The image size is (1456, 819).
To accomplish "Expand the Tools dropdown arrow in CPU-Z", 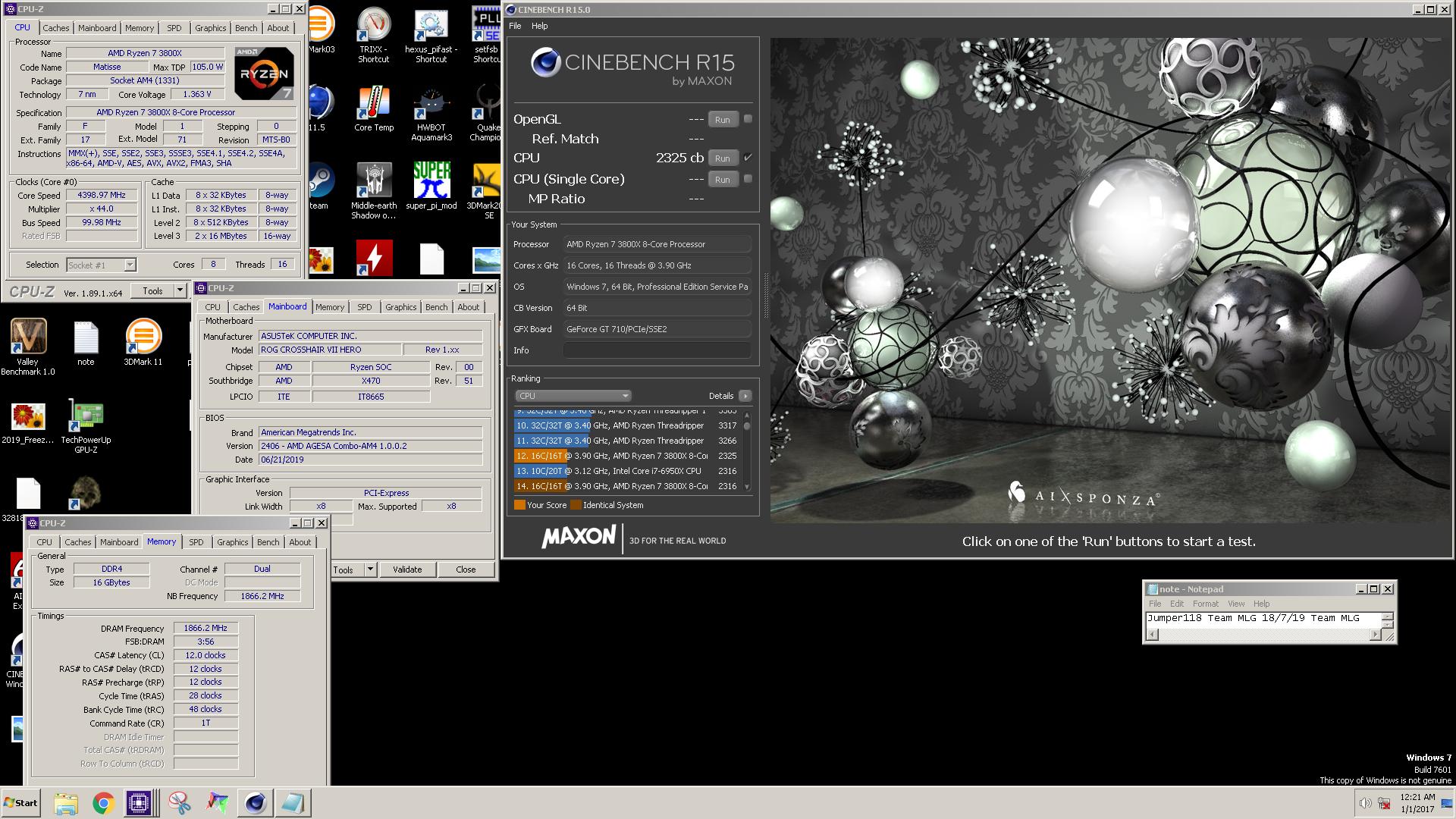I will pos(180,290).
